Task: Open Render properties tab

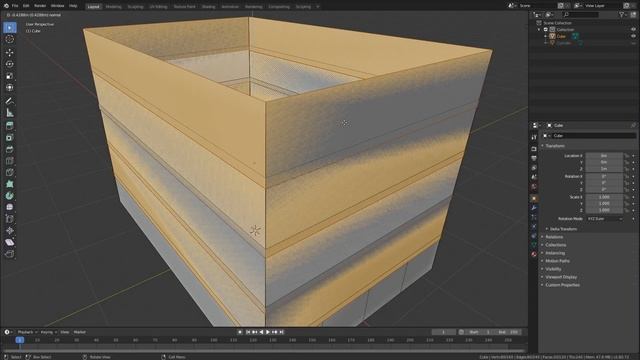Action: [534, 149]
